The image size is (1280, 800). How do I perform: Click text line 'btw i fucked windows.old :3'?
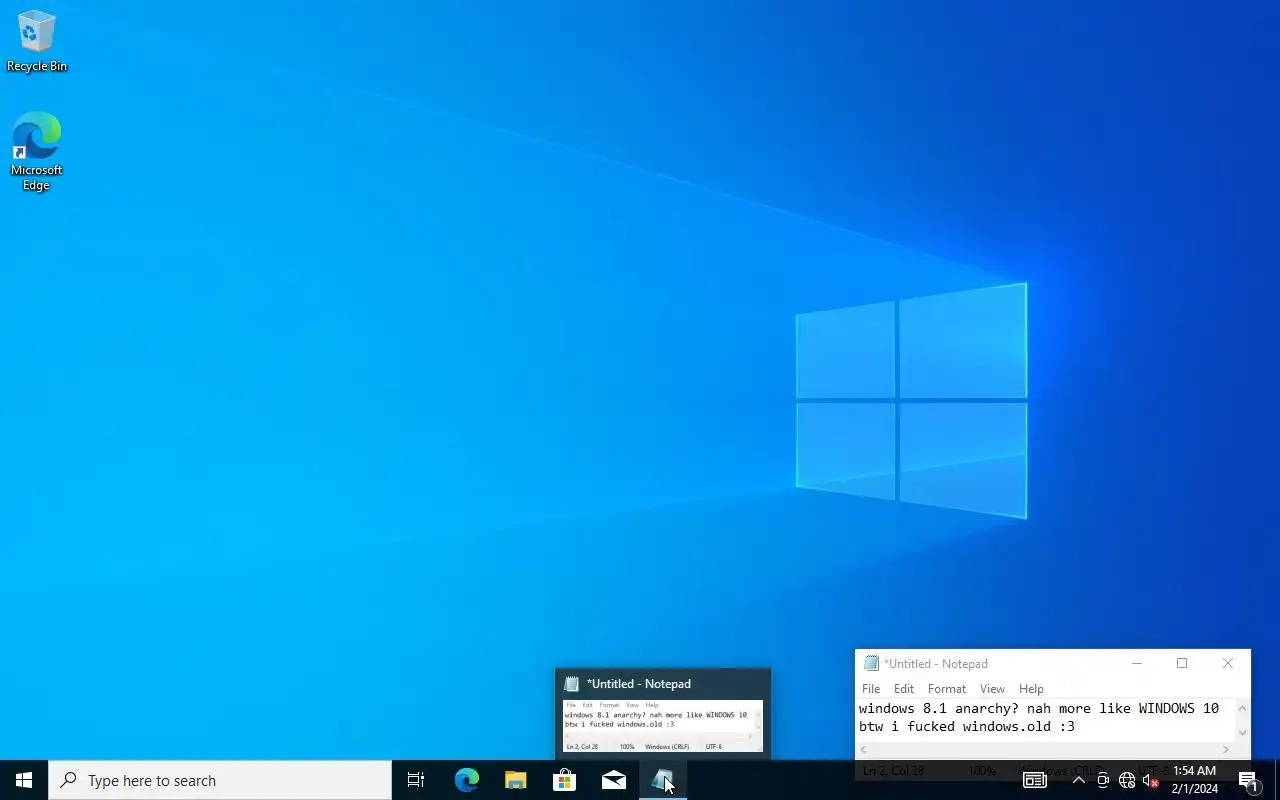(x=967, y=727)
